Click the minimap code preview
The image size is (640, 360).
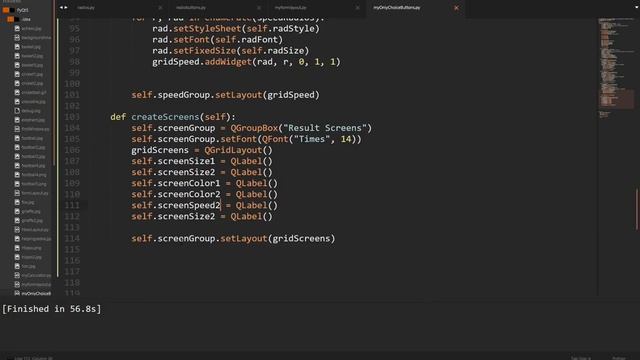click(x=616, y=67)
